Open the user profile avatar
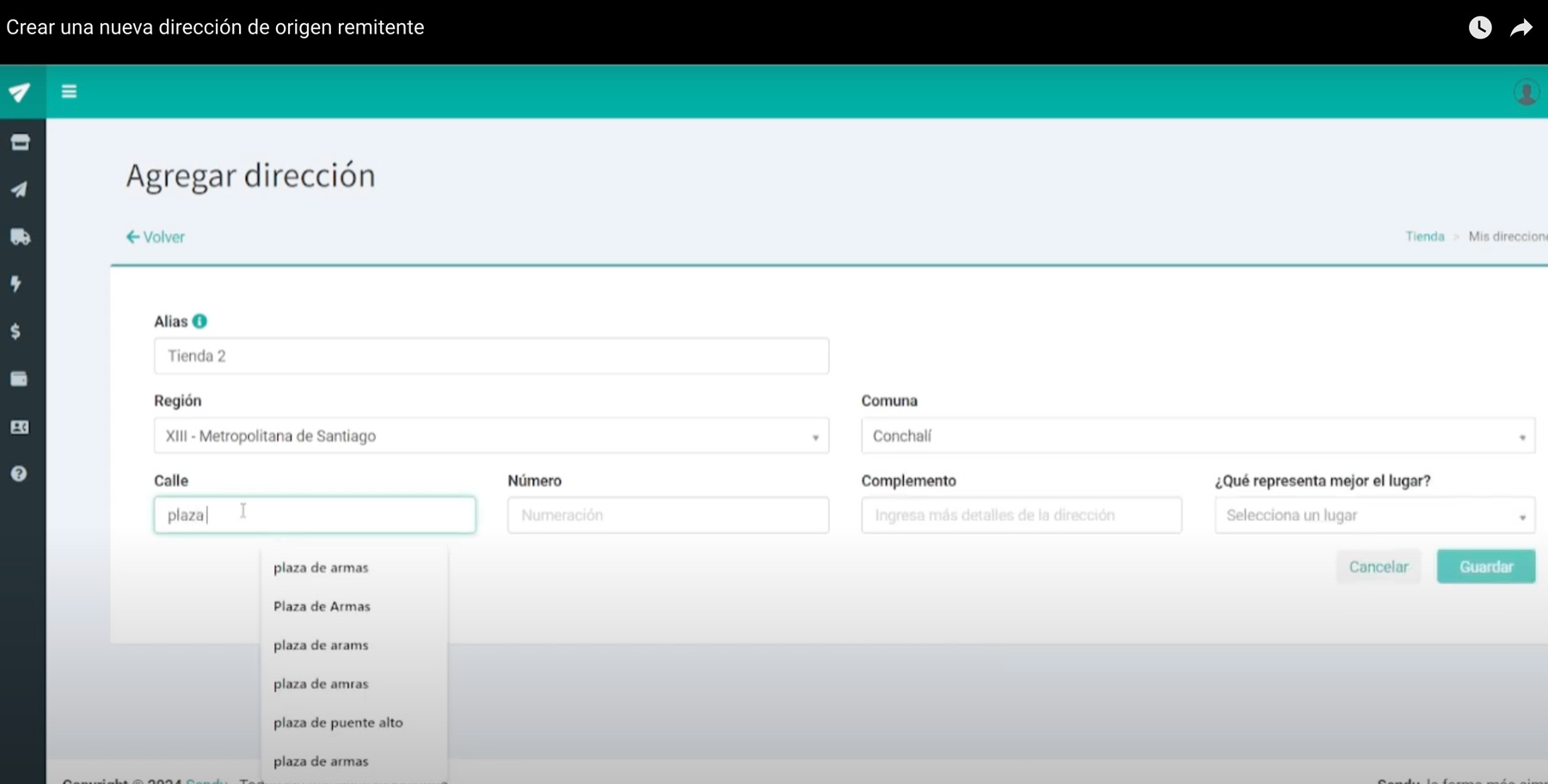1548x784 pixels. coord(1526,92)
